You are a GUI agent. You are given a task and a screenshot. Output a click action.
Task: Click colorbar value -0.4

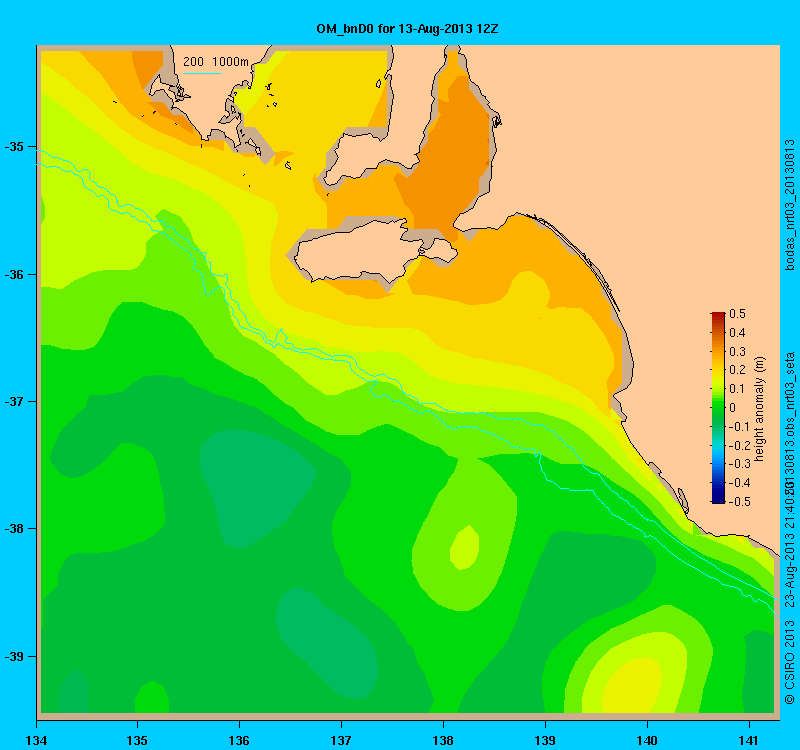click(739, 483)
